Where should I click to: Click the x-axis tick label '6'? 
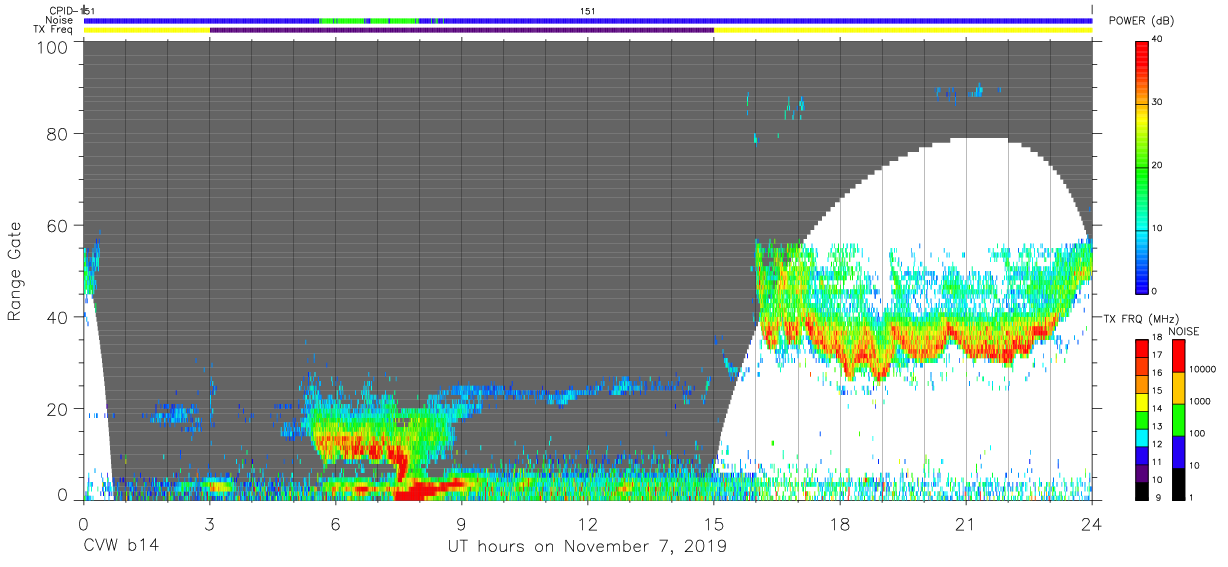pyautogui.click(x=335, y=524)
